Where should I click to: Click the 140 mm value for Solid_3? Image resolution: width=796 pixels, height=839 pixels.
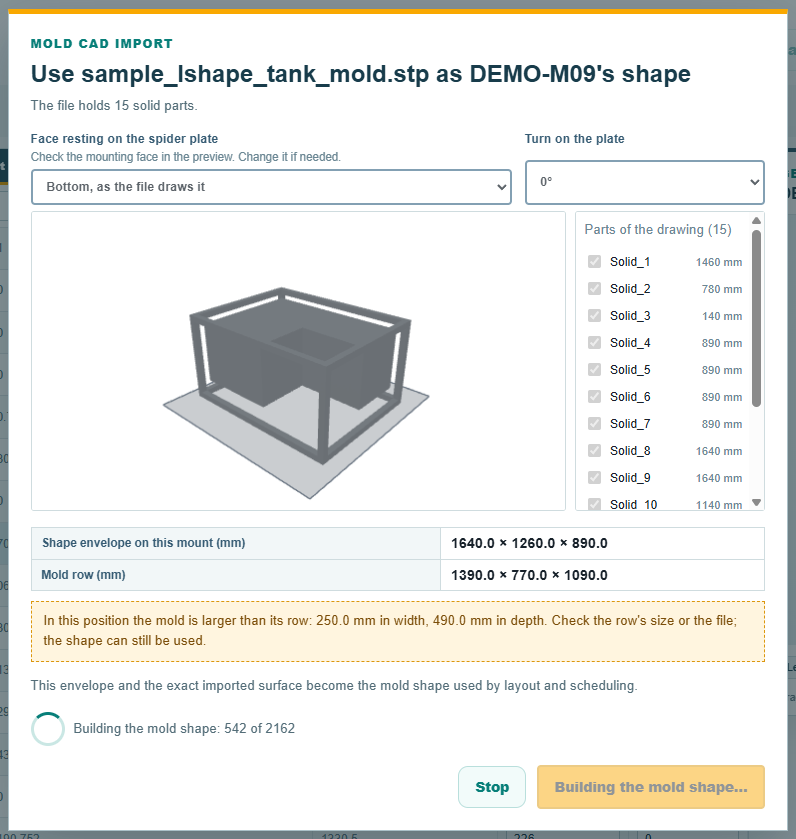pyautogui.click(x=722, y=316)
